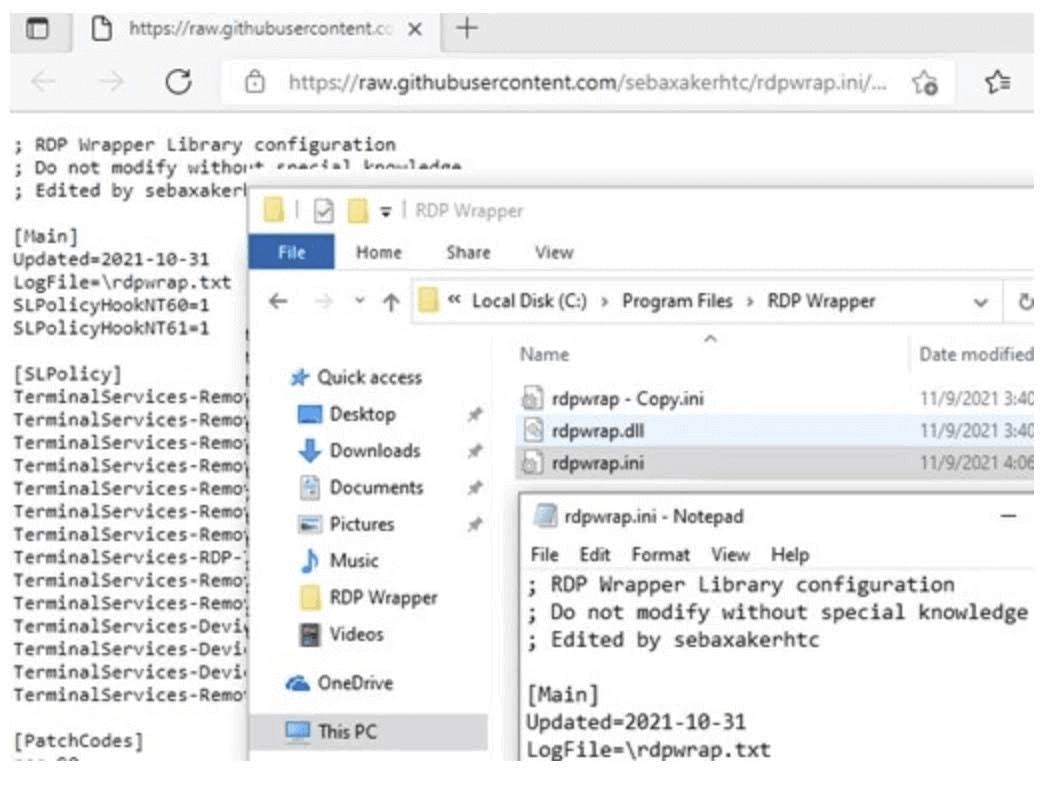Open Pictures in navigation pane
Viewport: 1048px width, 786px height.
[x=362, y=524]
